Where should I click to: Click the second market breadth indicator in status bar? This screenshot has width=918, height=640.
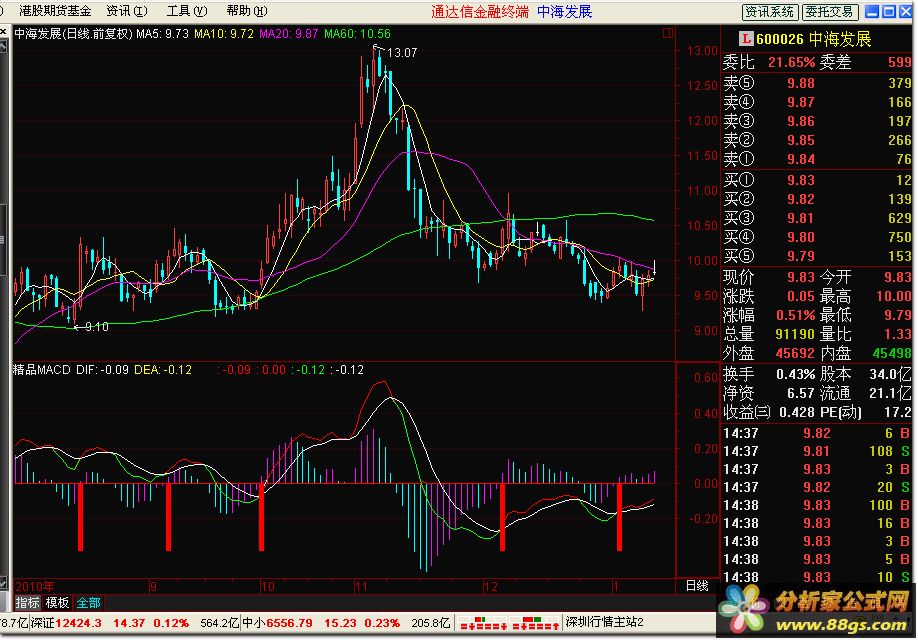pos(536,623)
